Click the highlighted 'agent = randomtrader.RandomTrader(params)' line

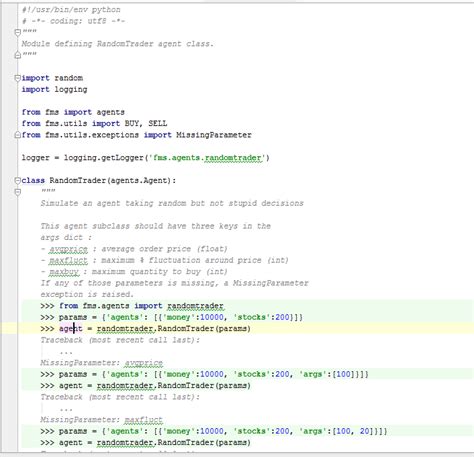[x=145, y=329]
